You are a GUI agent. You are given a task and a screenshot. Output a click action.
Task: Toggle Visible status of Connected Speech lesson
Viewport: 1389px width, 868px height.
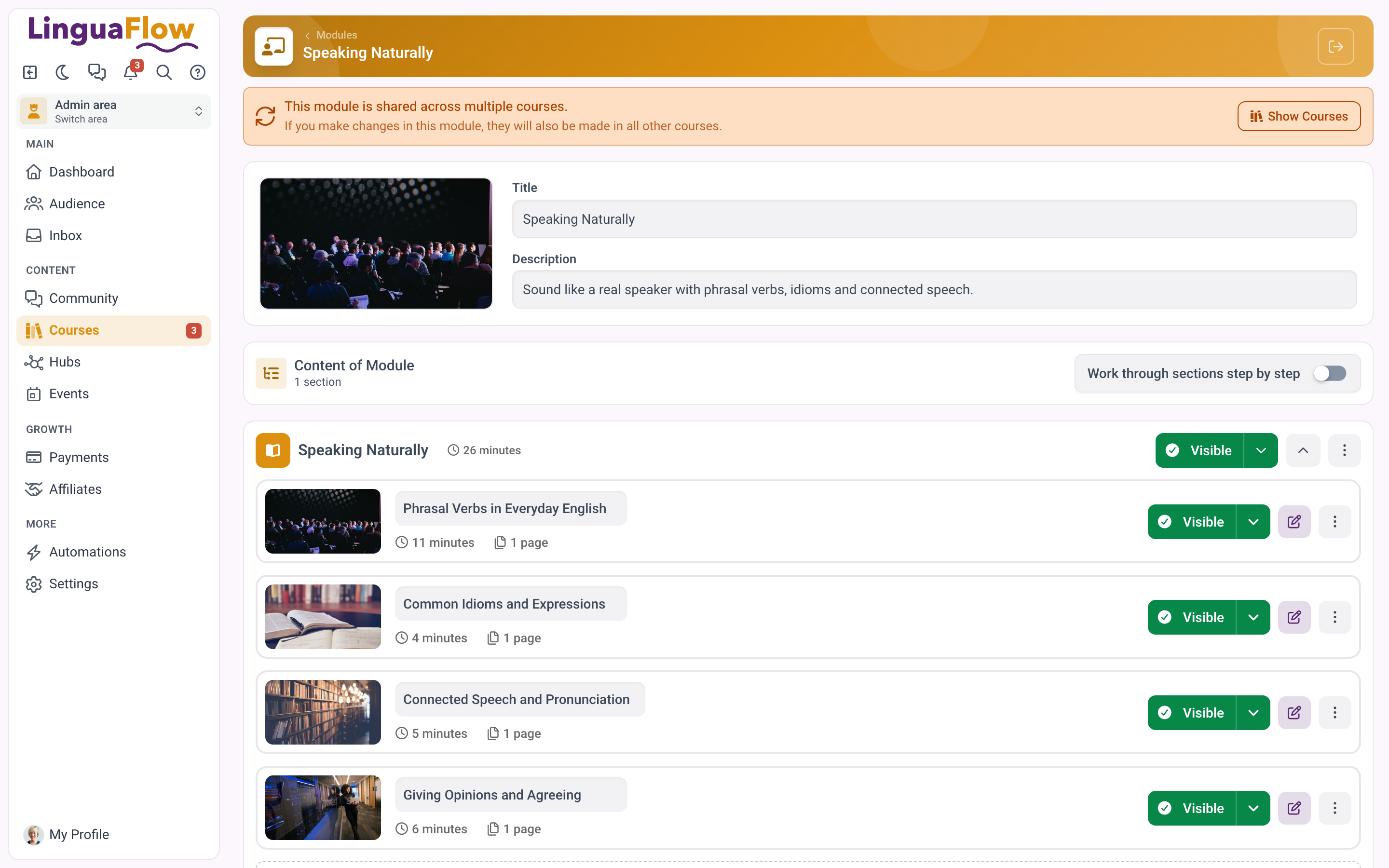coord(1192,712)
